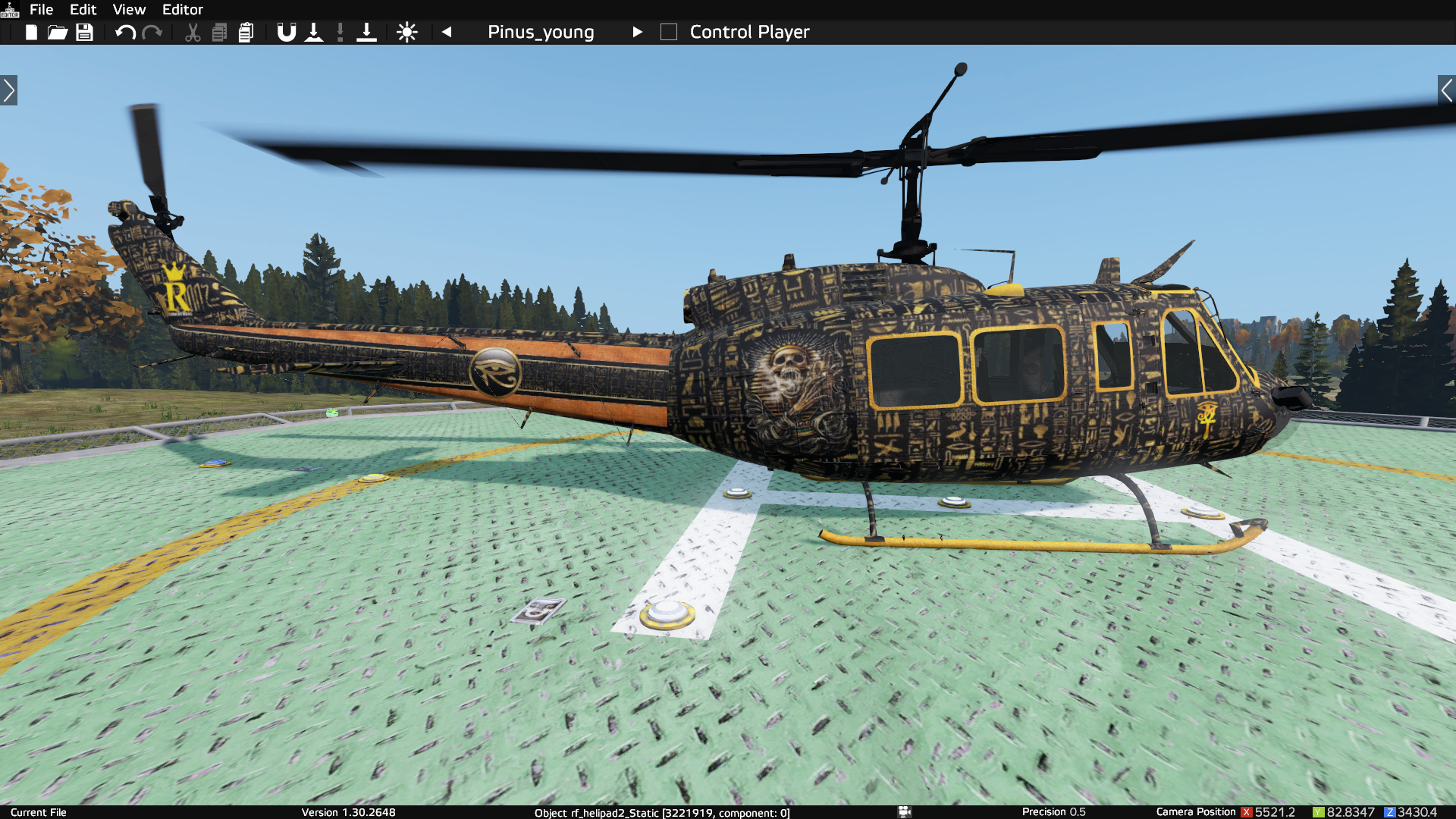This screenshot has width=1456, height=819.
Task: Expand the left side panel chevron
Action: click(8, 90)
